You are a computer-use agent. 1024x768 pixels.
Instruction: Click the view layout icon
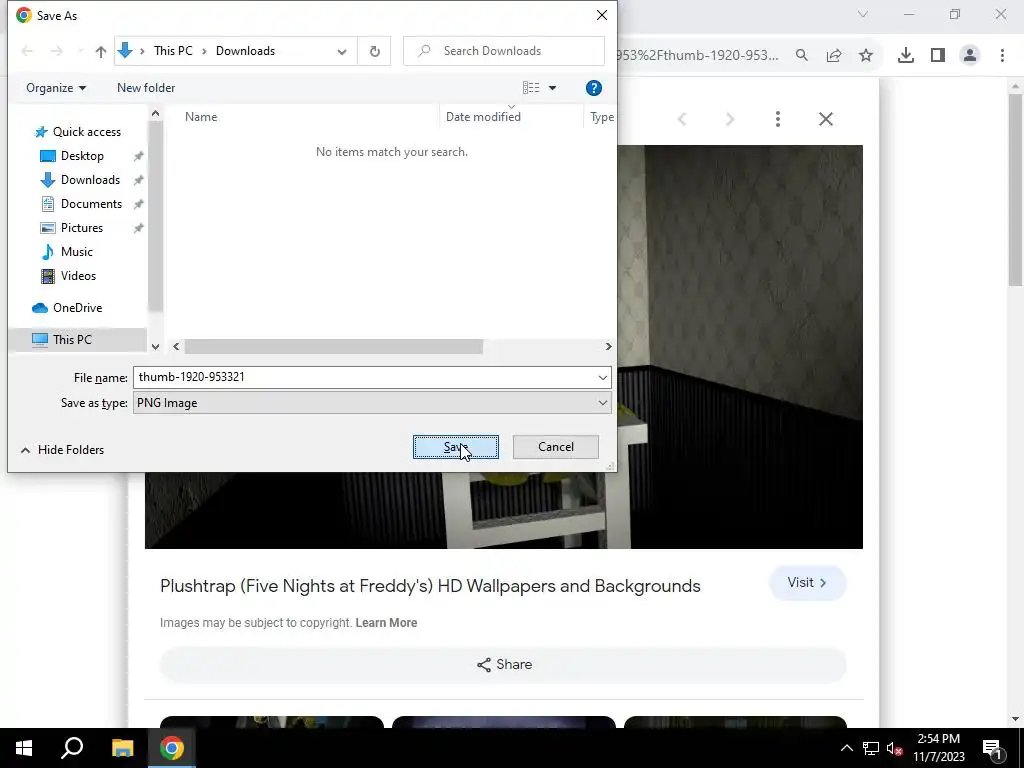(x=531, y=88)
